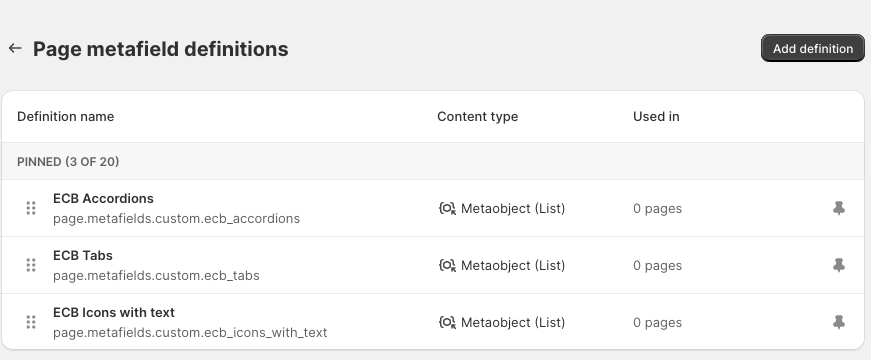Unpin the ECB Tabs definition
The image size is (871, 360).
(x=839, y=265)
